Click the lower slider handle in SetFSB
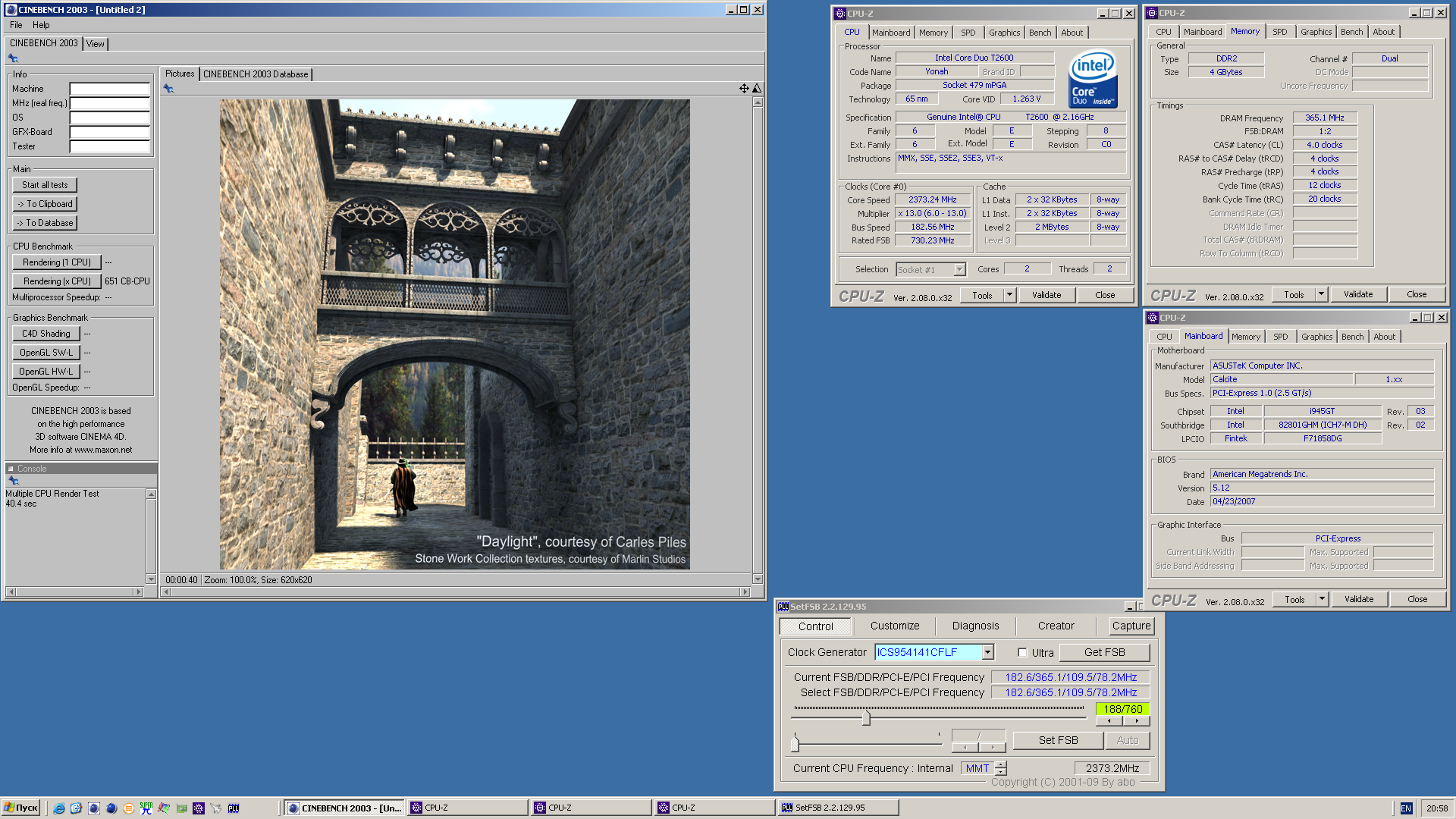Viewport: 1456px width, 819px height. 795,744
